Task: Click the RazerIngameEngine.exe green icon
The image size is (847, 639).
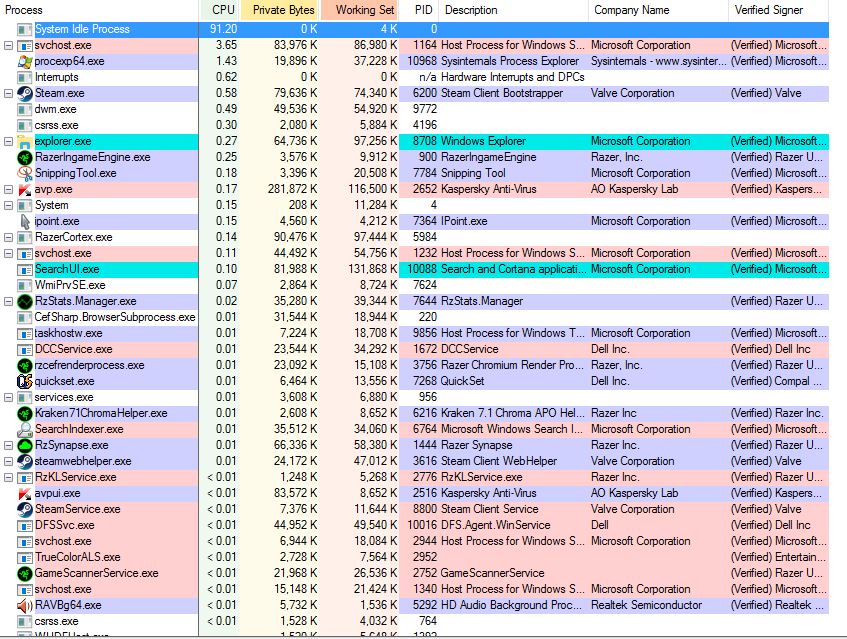Action: coord(25,157)
